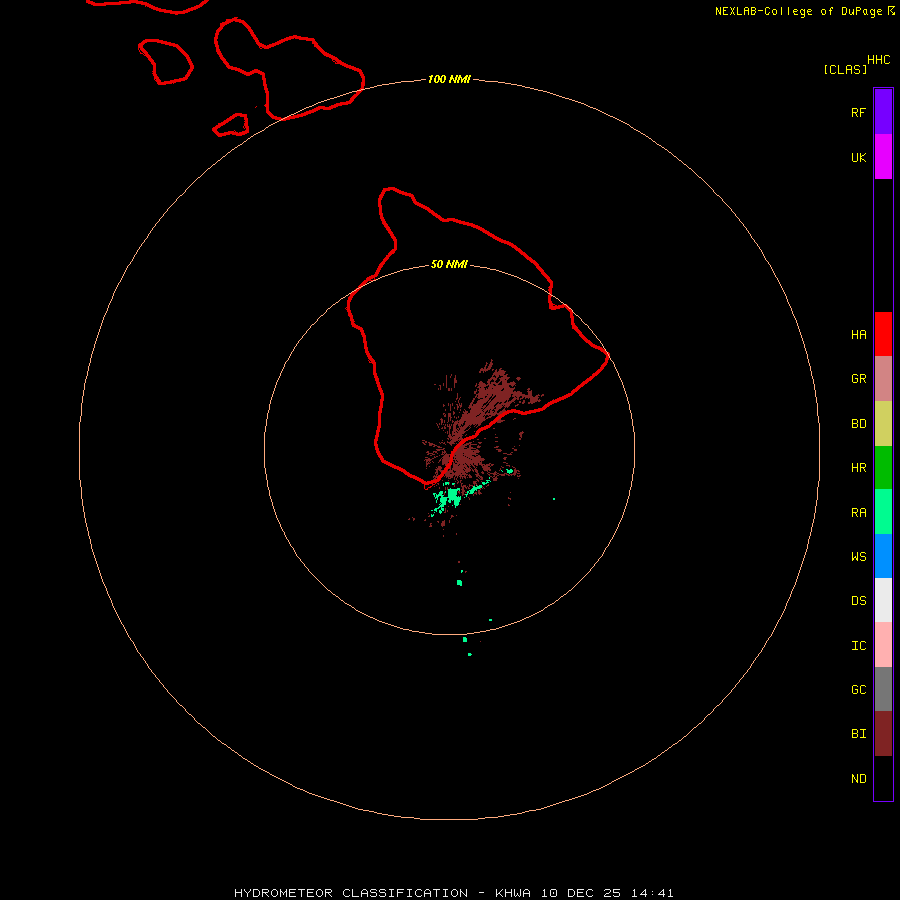Pick the WS blue legend swatch
900x900 pixels.
[x=883, y=556]
